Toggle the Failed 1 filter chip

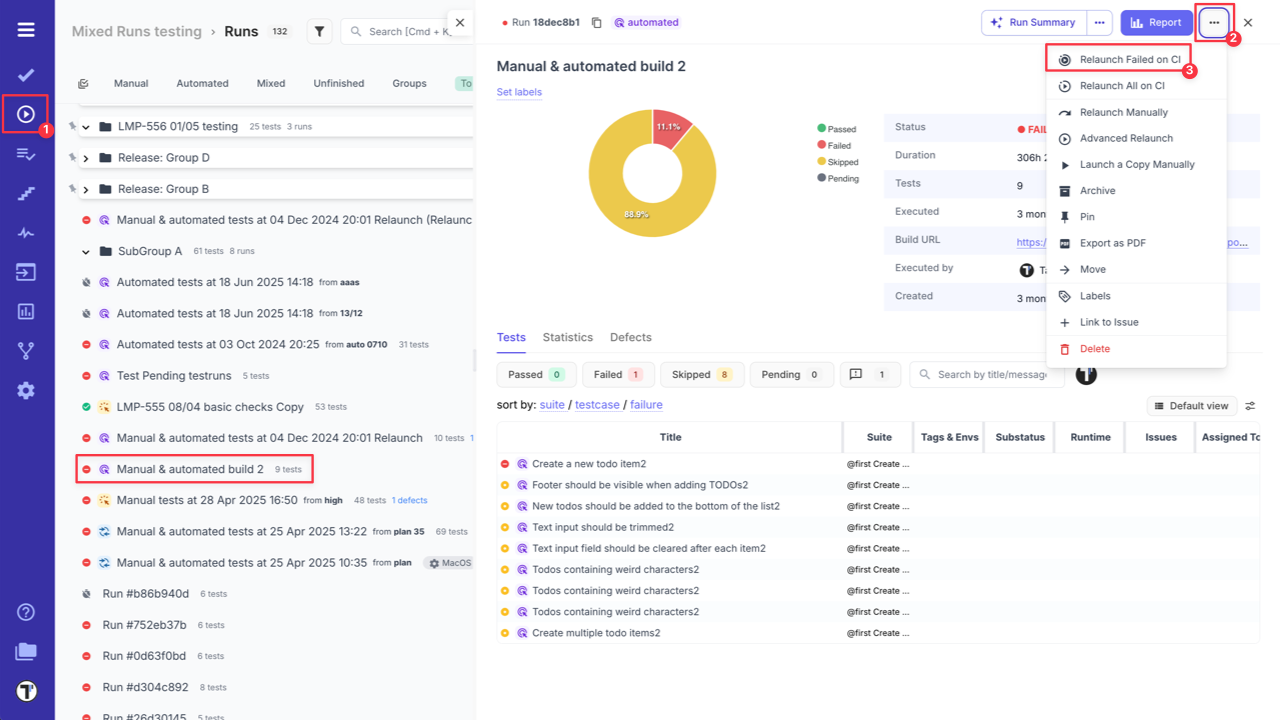pos(618,374)
